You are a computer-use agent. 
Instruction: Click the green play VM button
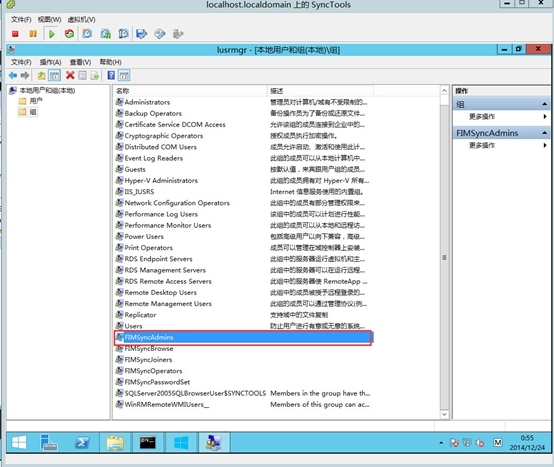pyautogui.click(x=52, y=34)
